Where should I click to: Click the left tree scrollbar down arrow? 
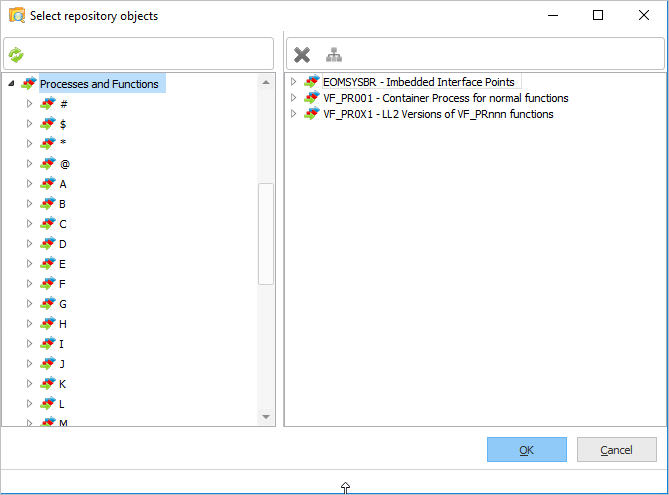(266, 416)
